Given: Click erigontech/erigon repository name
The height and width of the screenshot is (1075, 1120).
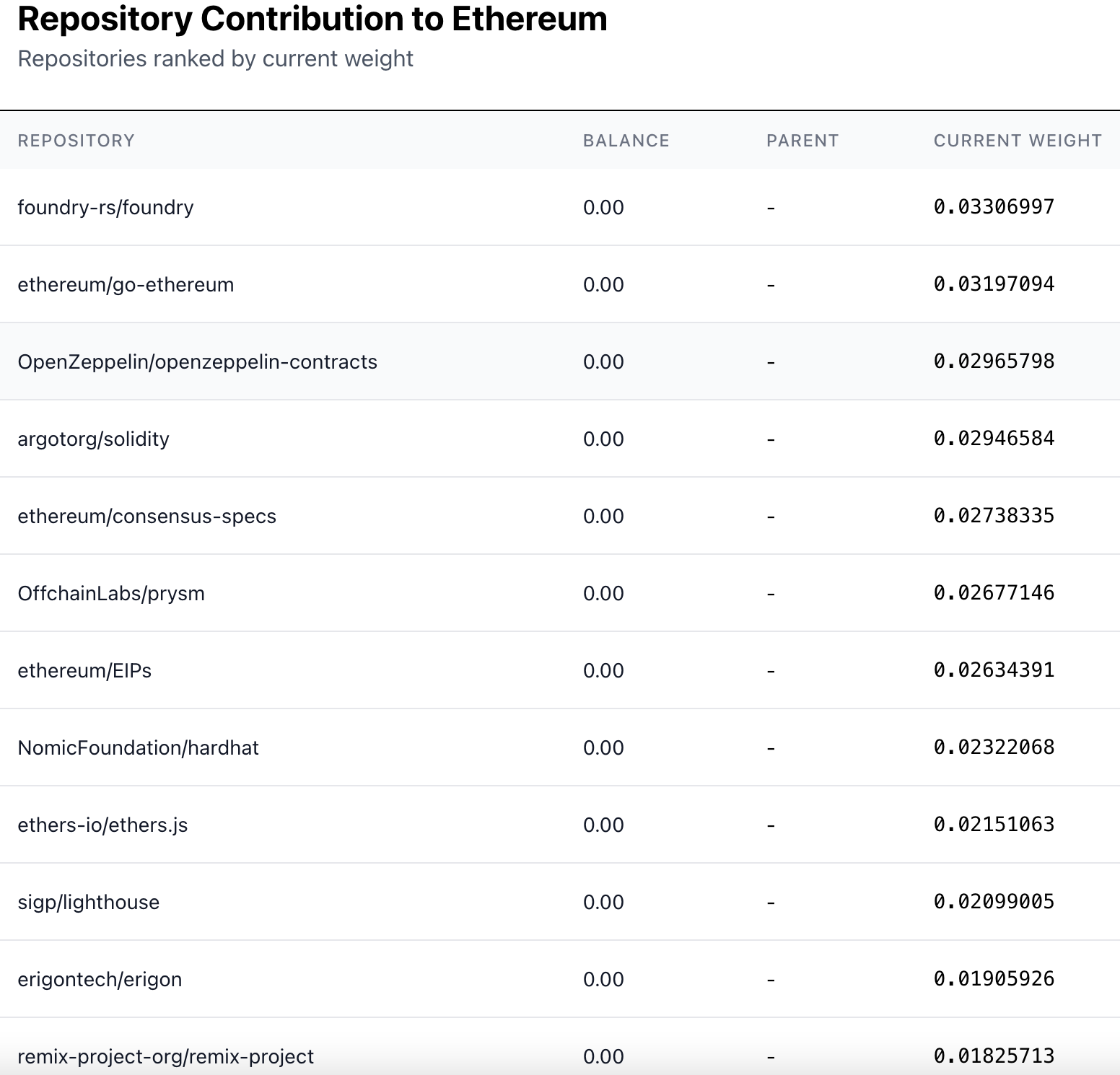Looking at the screenshot, I should [100, 980].
